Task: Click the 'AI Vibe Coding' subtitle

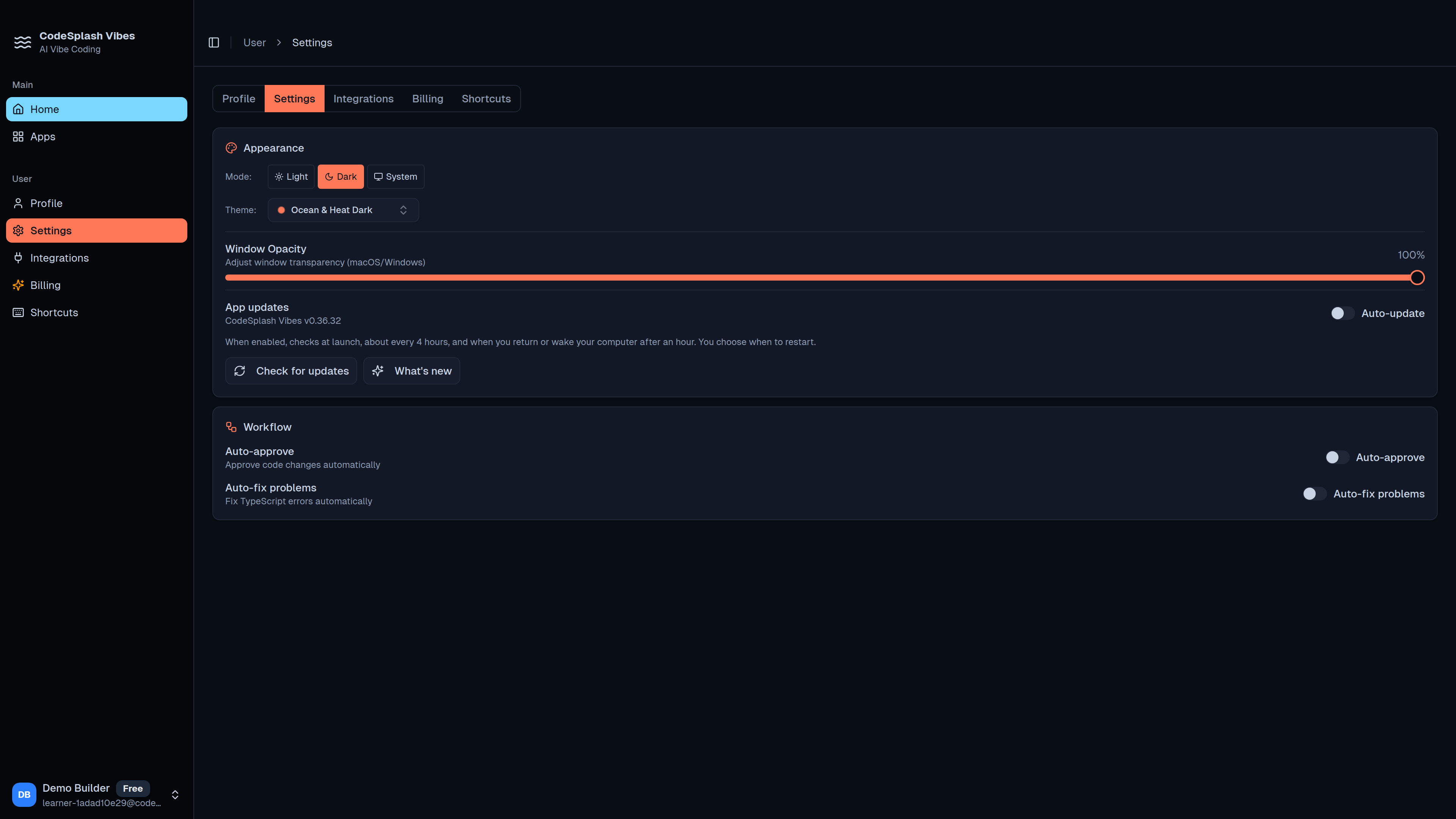Action: tap(70, 49)
